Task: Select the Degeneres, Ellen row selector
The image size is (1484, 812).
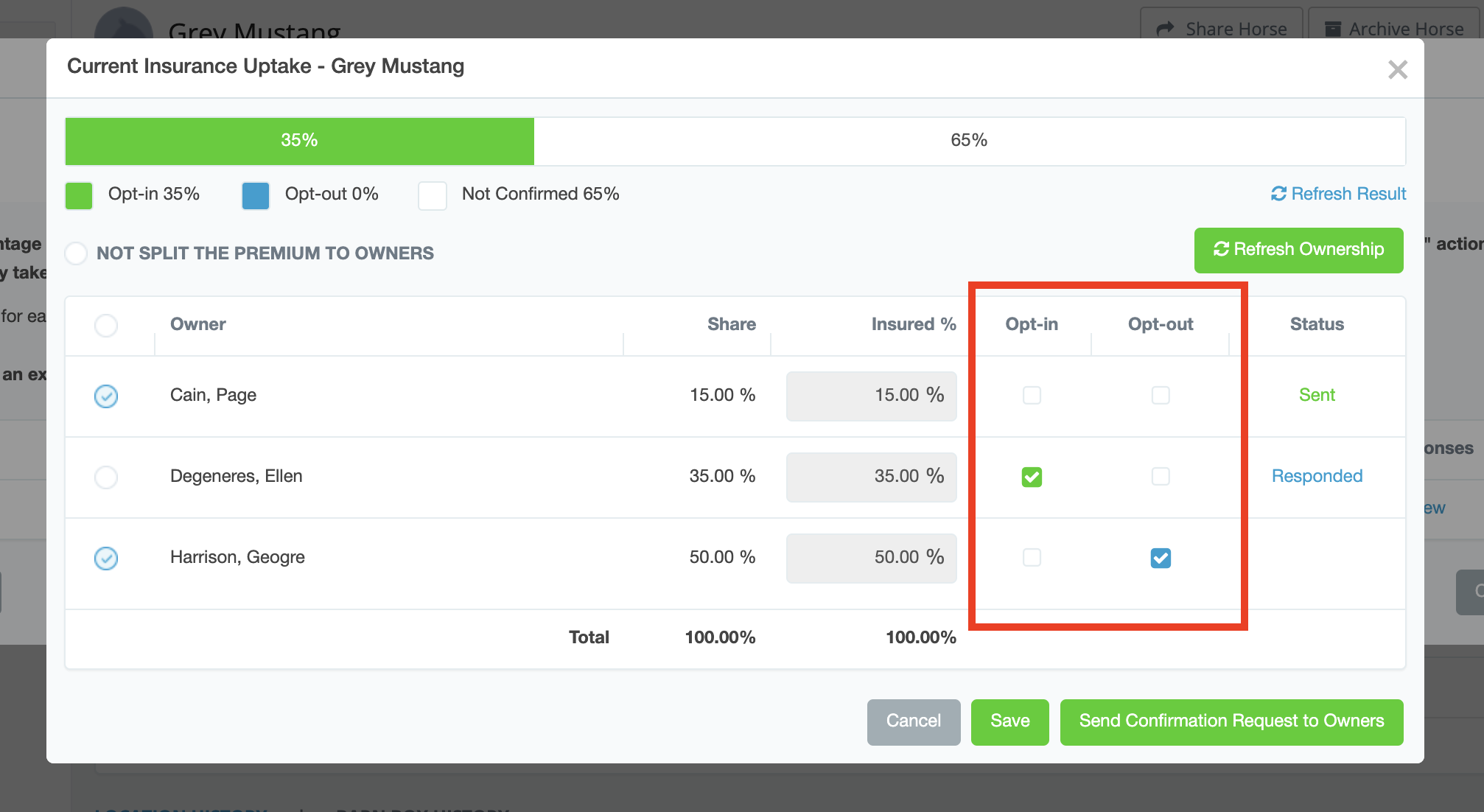Action: [106, 477]
